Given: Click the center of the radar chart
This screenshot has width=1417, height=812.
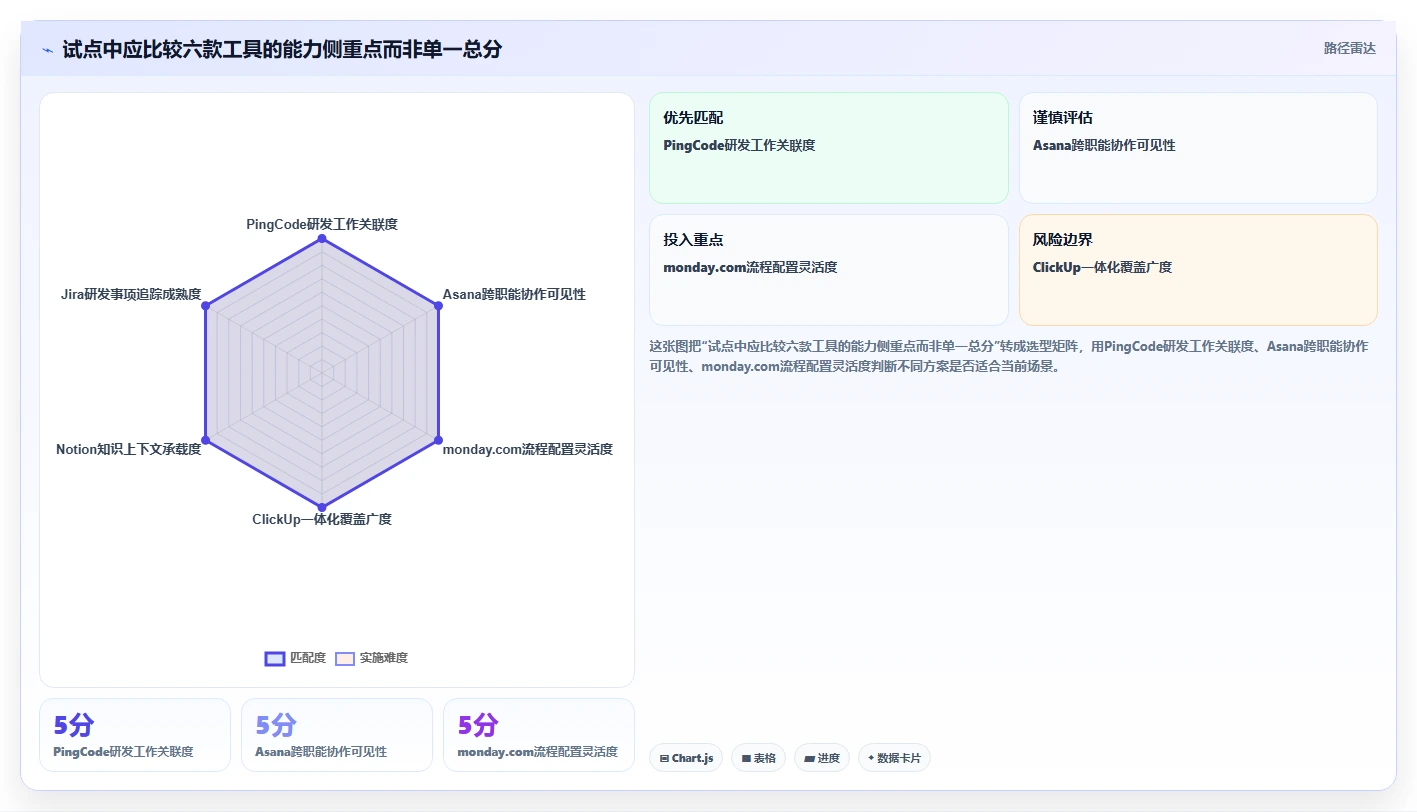Looking at the screenshot, I should pos(322,373).
